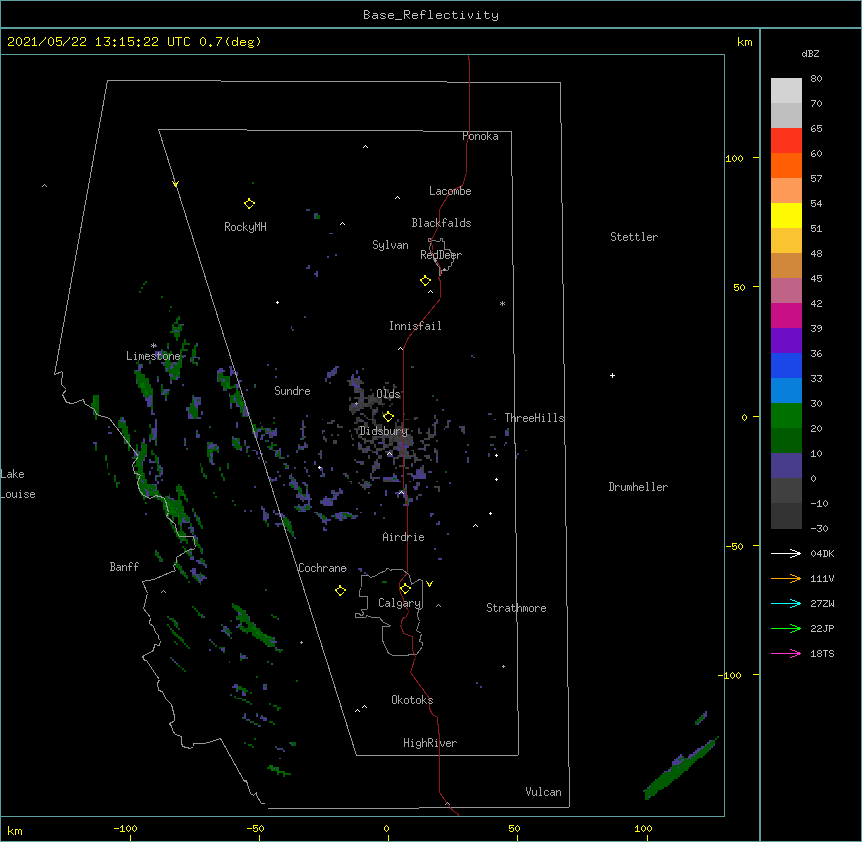
Task: Click the Innisfail label
Action: point(415,326)
